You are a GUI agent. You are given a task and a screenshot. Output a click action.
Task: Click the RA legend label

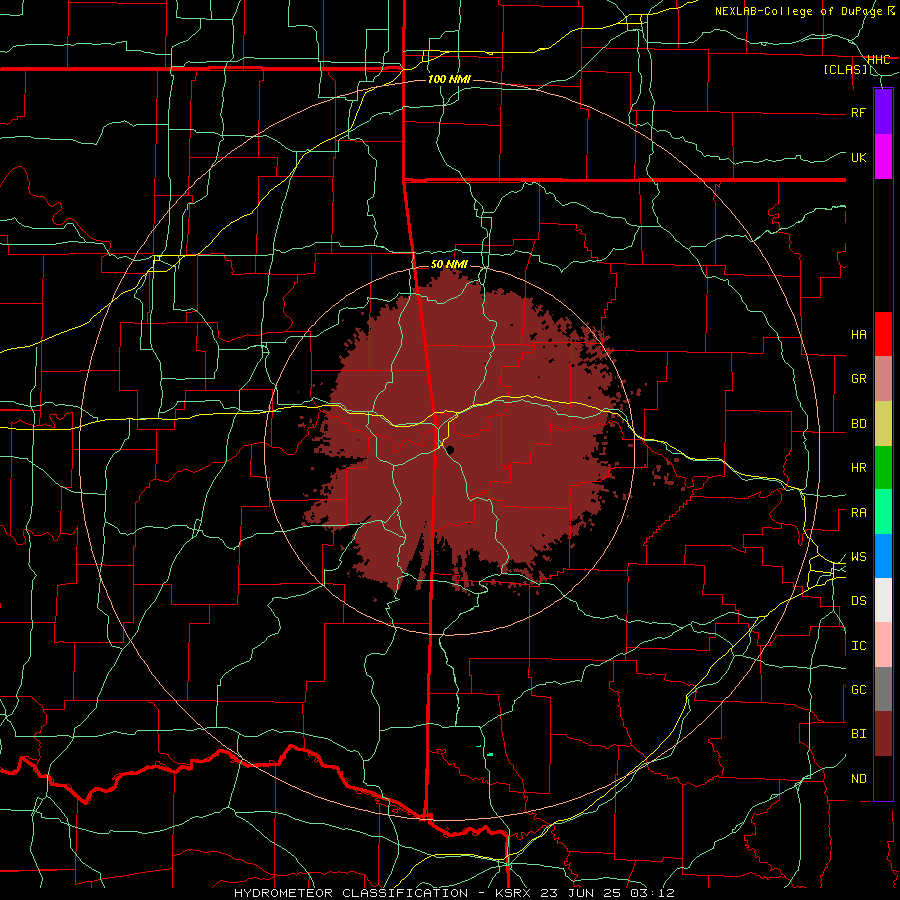859,513
